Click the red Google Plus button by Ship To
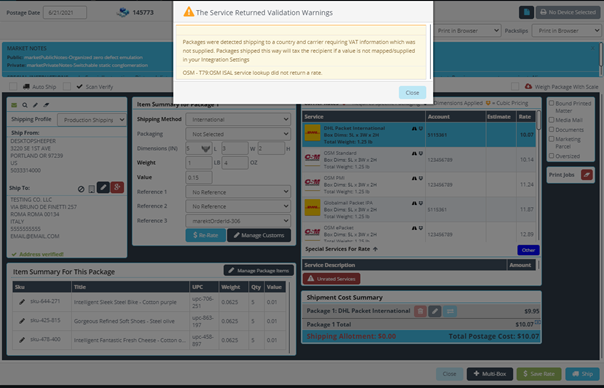 click(x=117, y=188)
